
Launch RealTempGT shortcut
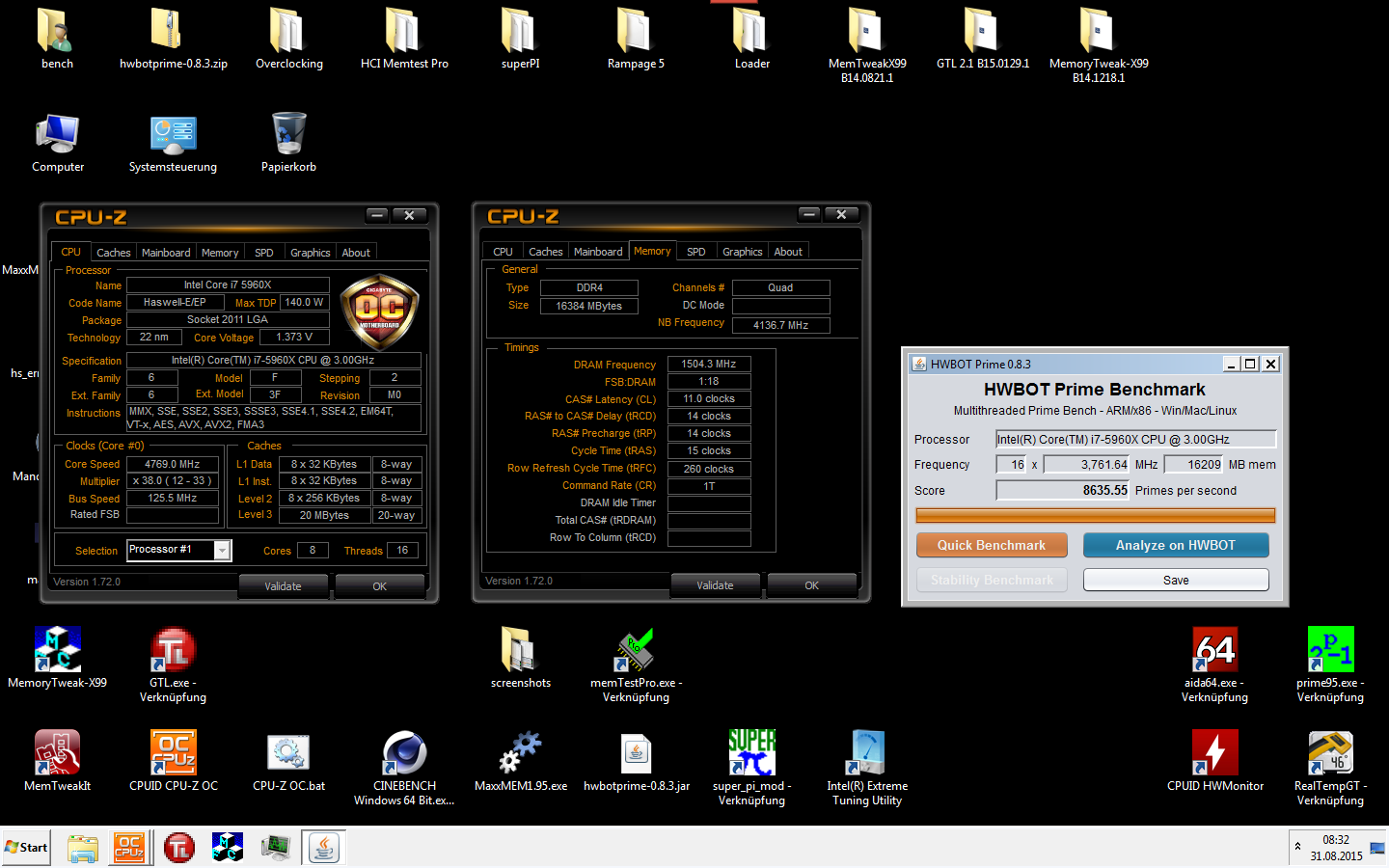1330,769
